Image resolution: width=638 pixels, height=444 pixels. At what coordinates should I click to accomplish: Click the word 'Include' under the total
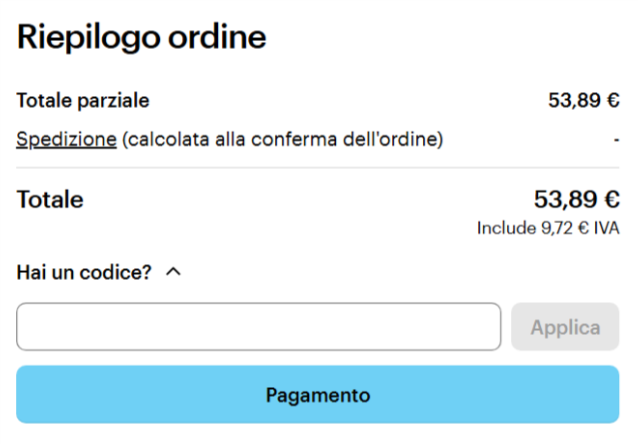coord(507,229)
